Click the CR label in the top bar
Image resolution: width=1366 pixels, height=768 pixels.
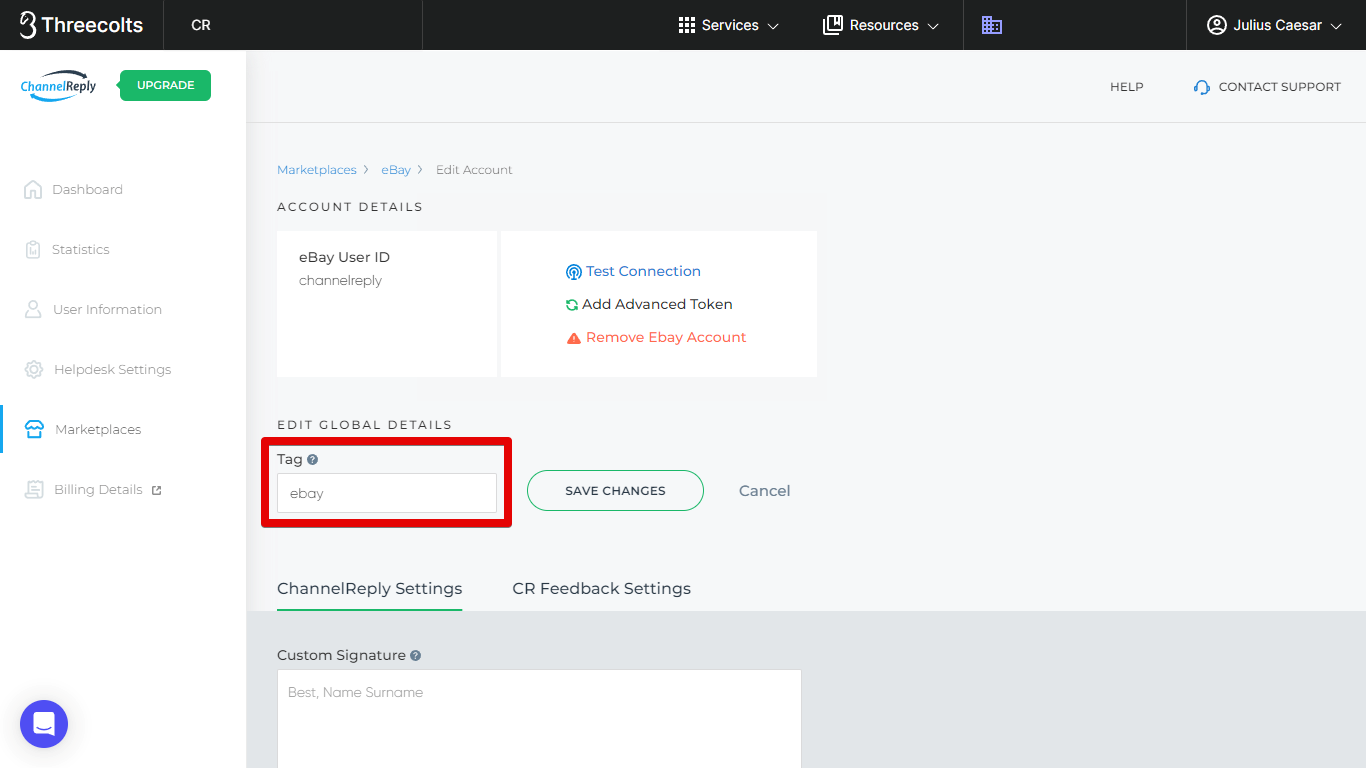coord(201,25)
